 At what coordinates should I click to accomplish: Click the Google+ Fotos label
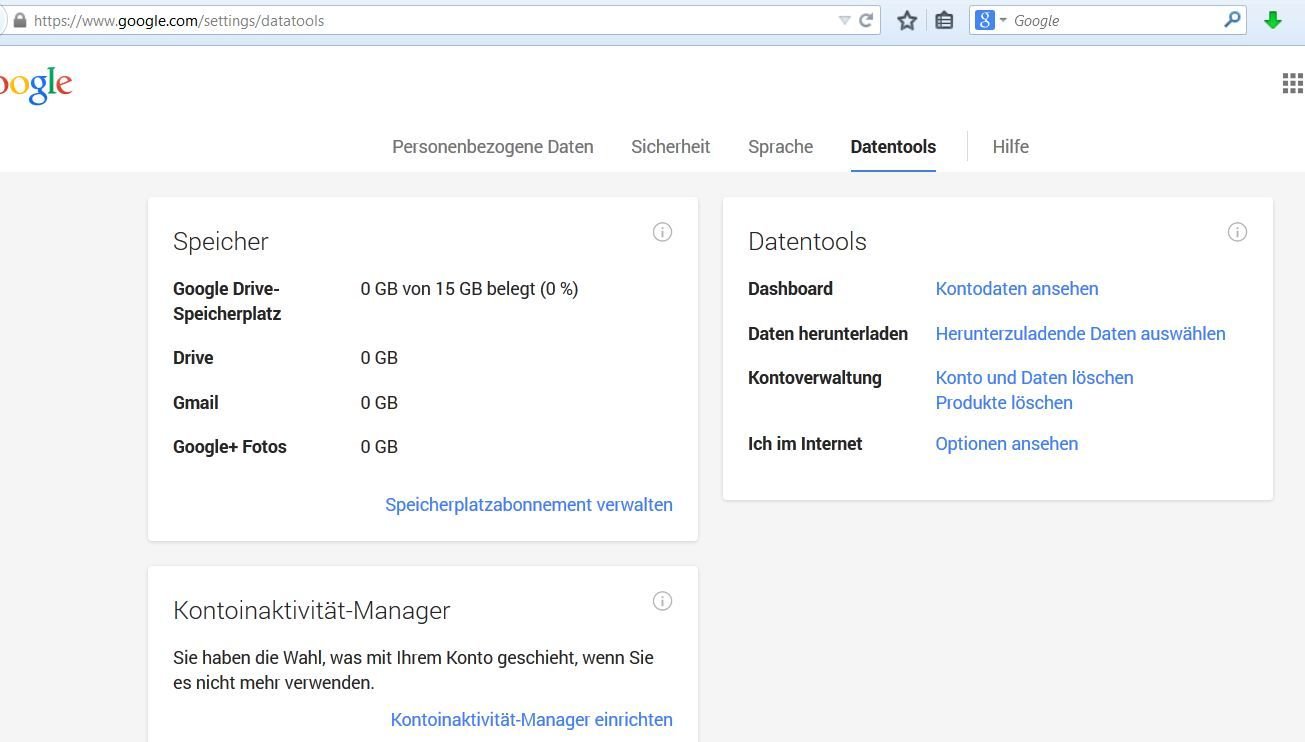click(x=230, y=447)
